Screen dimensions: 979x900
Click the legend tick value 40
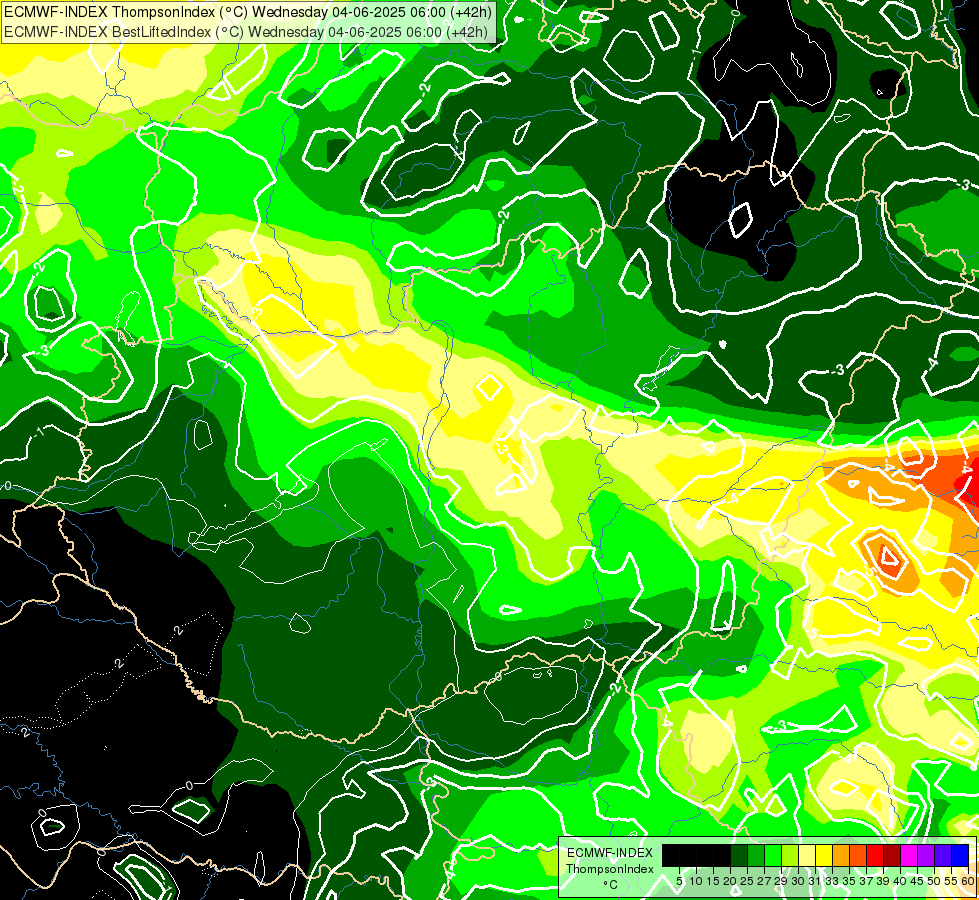900,881
